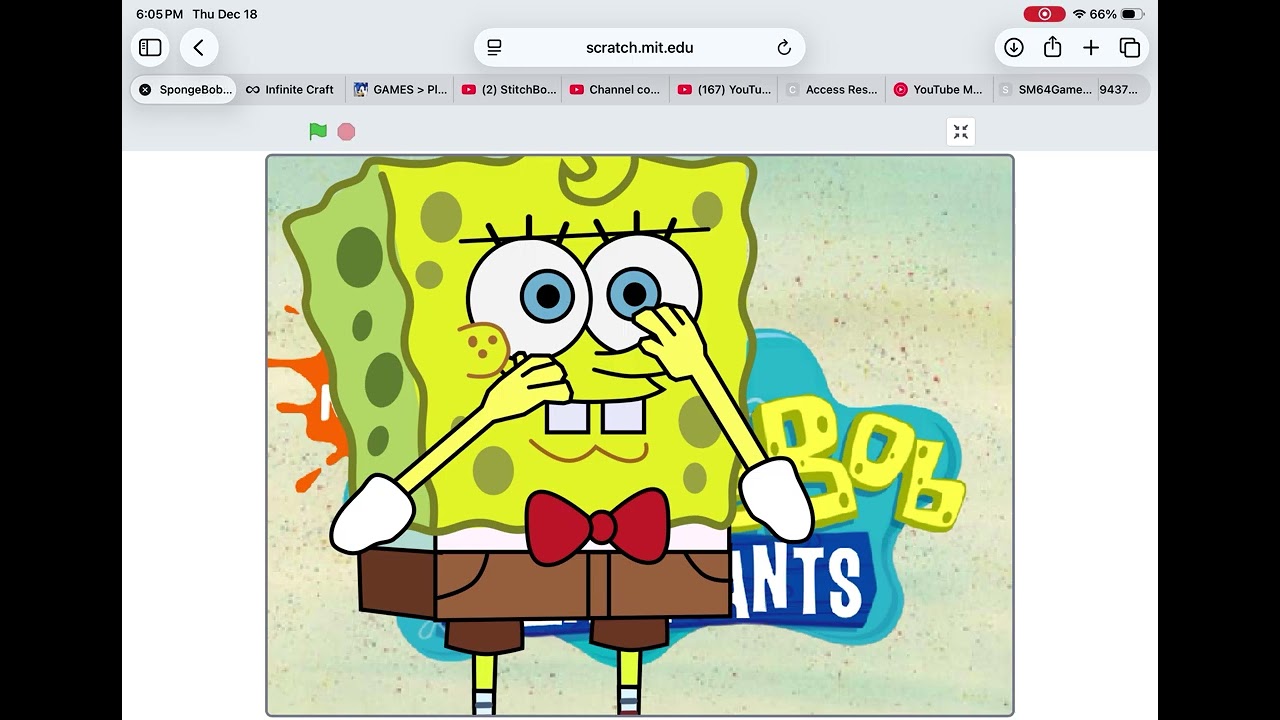This screenshot has height=720, width=1280.
Task: Select the address bar showing scratch.mit.edu
Action: 639,47
